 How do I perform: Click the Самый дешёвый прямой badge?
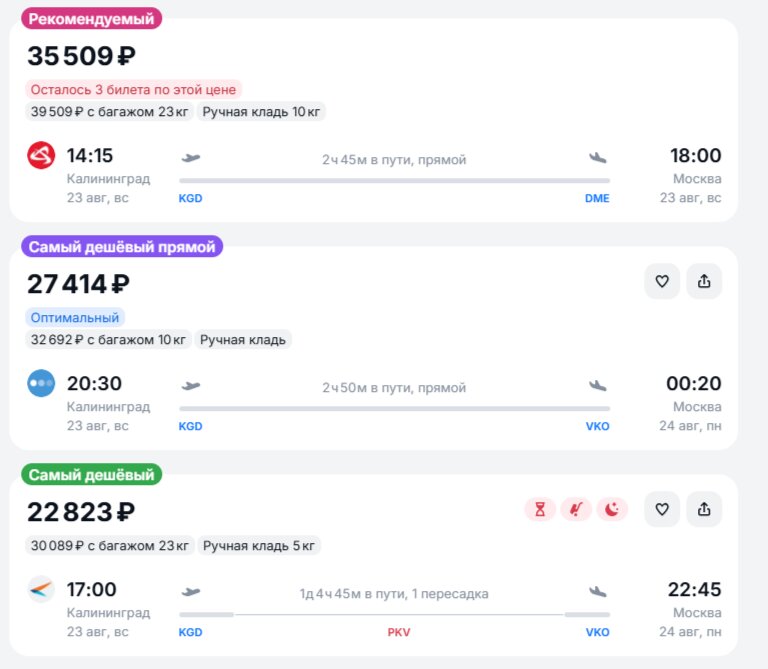click(x=122, y=246)
